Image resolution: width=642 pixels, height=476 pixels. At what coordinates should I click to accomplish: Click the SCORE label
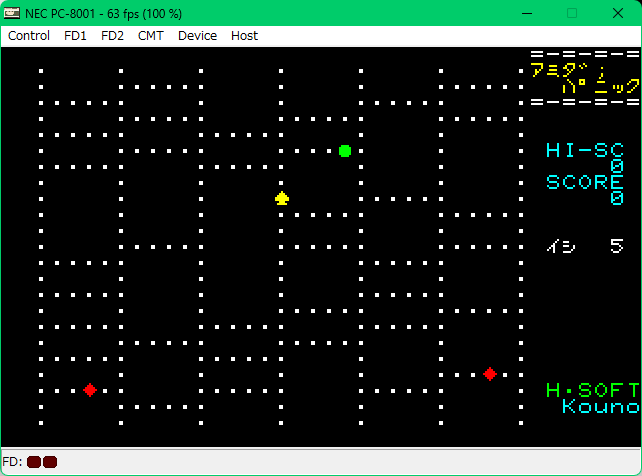(585, 182)
